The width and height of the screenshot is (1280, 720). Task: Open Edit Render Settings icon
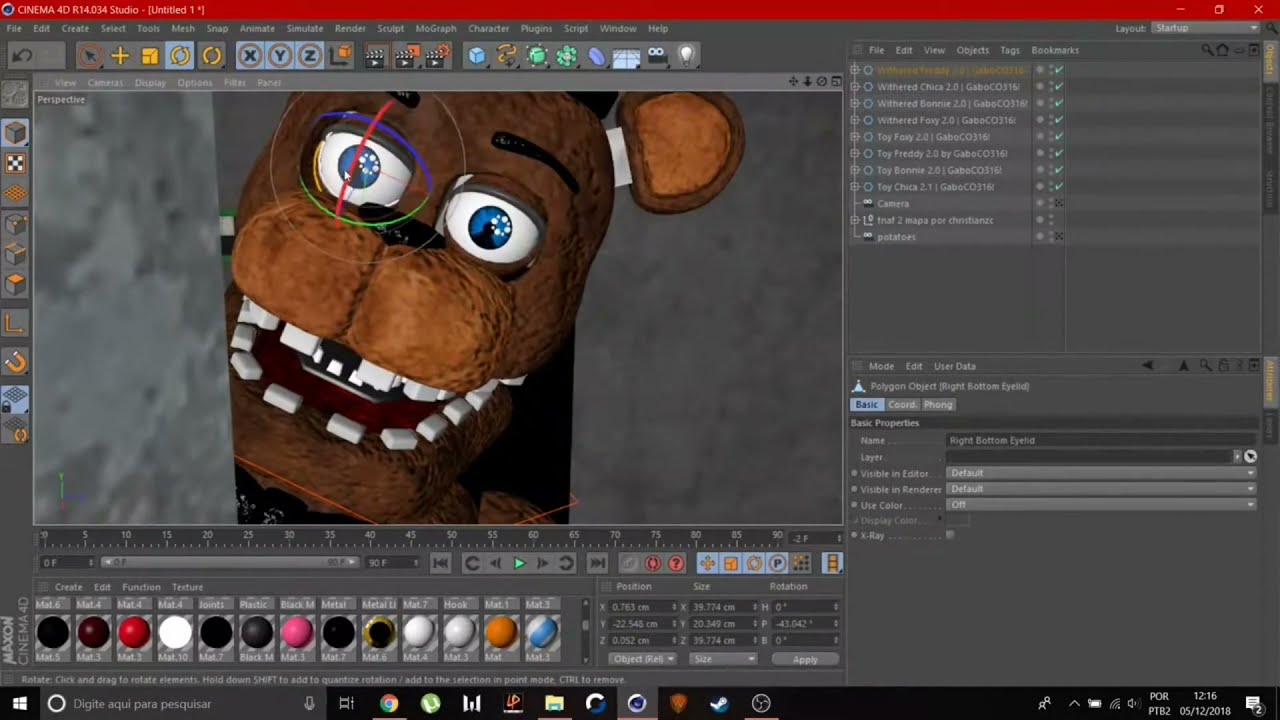[x=437, y=56]
